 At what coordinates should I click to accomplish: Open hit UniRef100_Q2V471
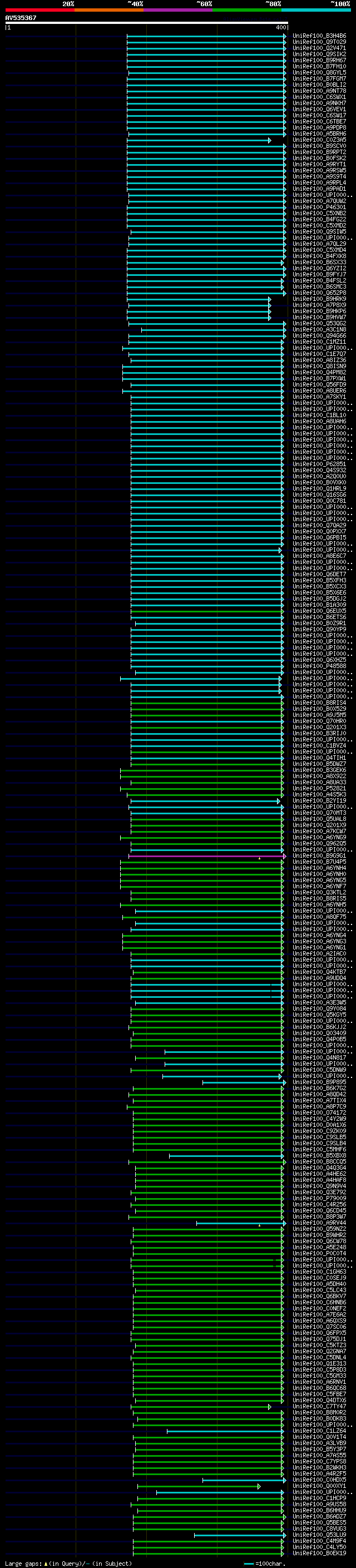tap(319, 48)
